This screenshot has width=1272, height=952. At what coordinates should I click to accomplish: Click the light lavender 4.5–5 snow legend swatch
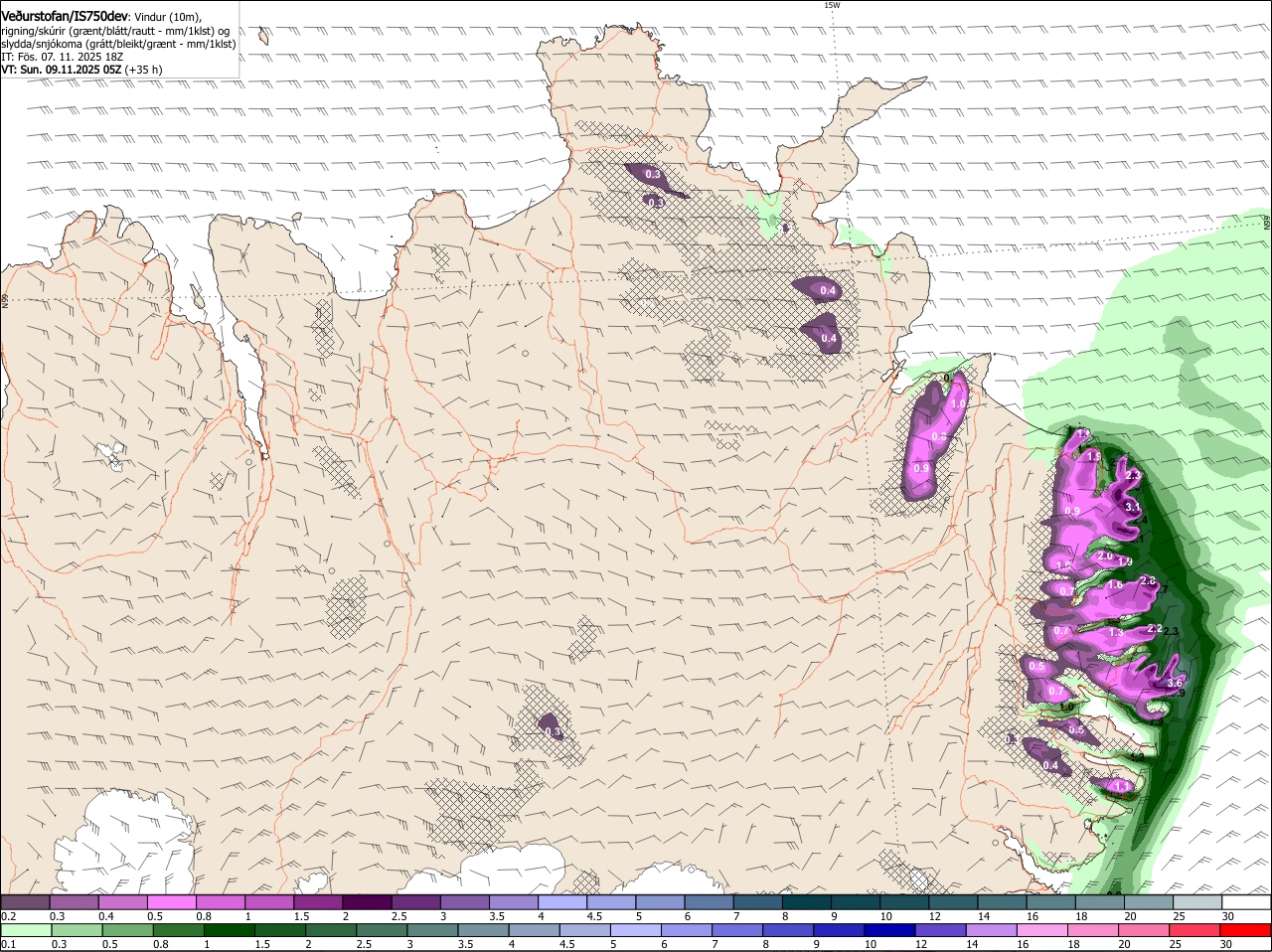(x=611, y=902)
